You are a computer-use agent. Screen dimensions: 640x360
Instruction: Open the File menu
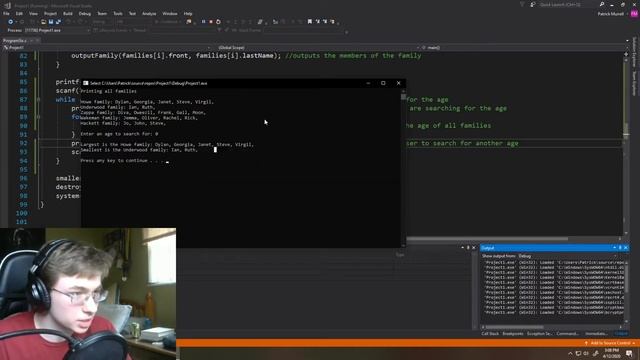point(6,13)
